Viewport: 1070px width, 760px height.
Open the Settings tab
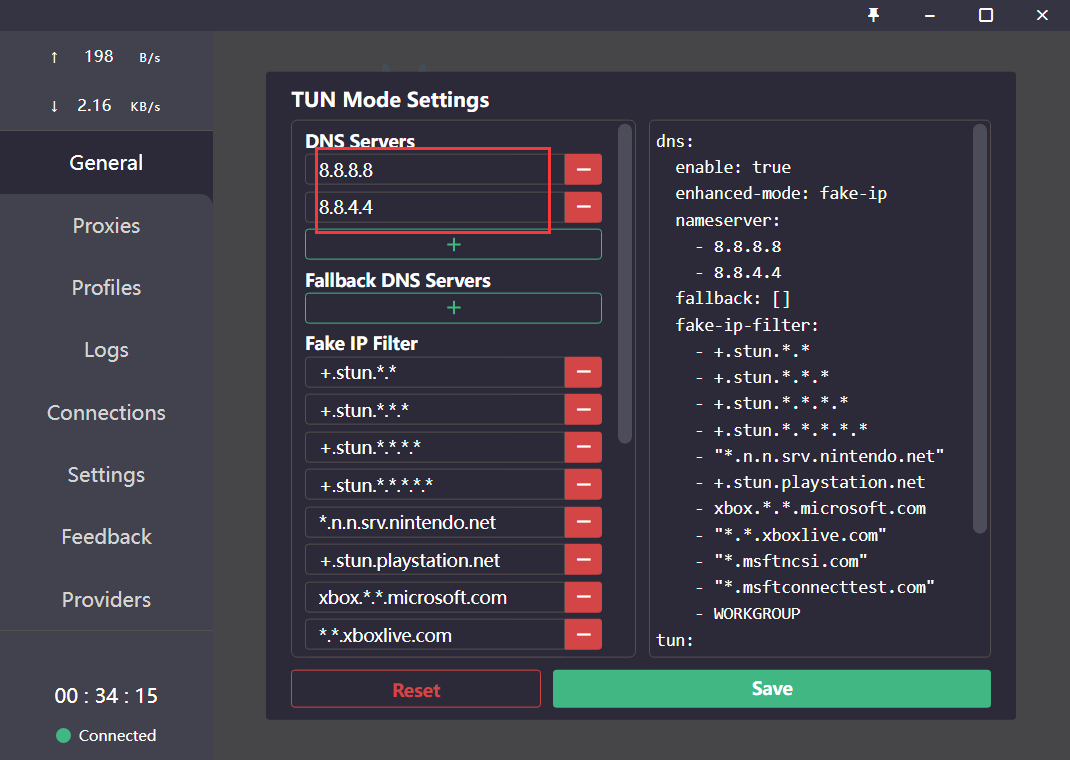[106, 474]
